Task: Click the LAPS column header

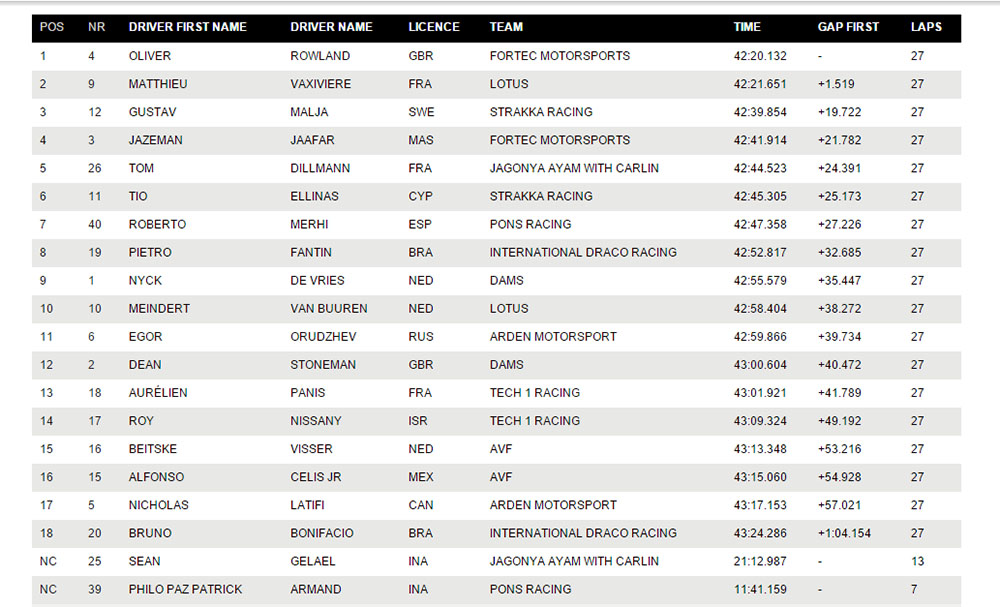Action: pyautogui.click(x=926, y=27)
